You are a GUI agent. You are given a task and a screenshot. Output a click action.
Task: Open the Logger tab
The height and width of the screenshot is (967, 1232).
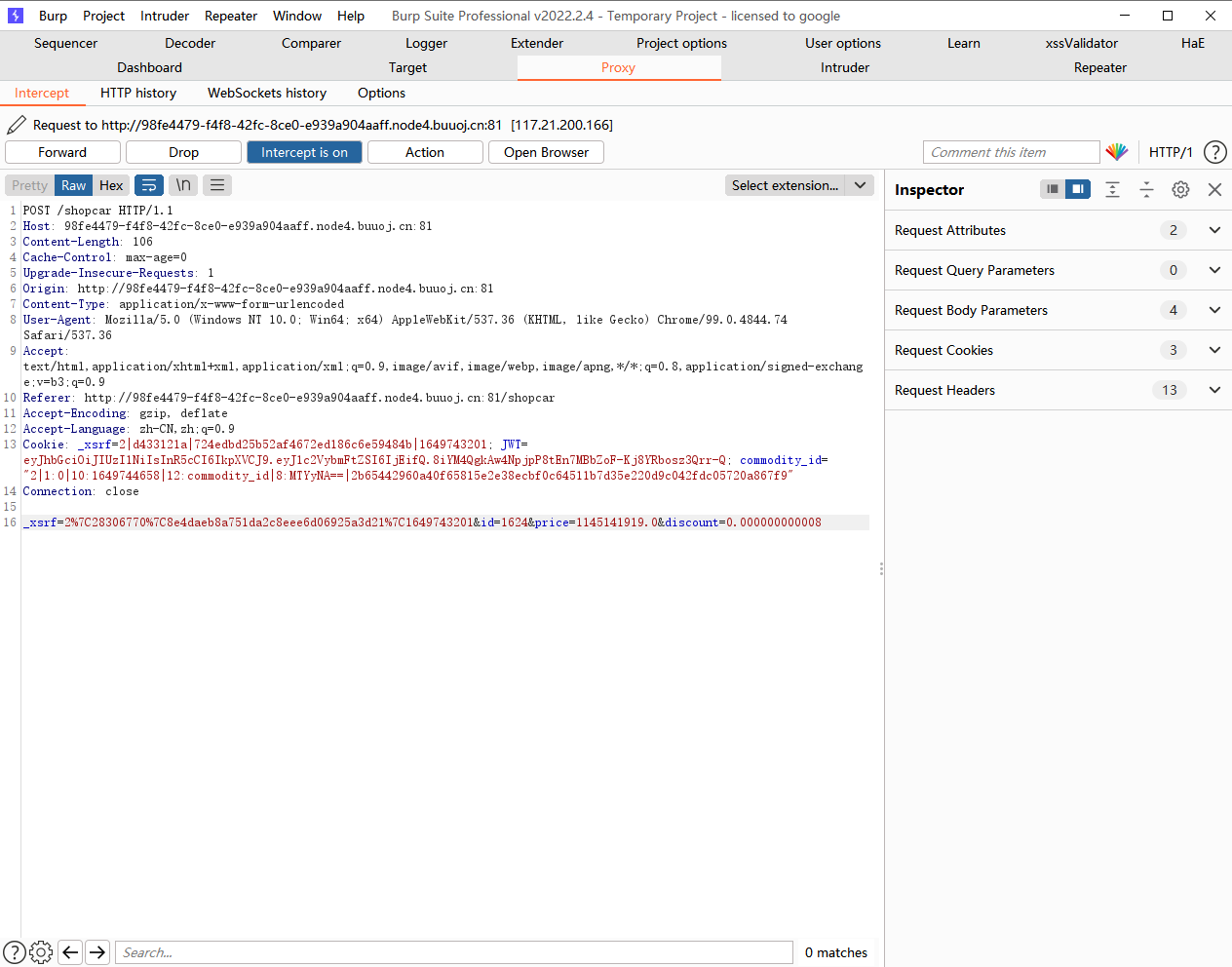click(426, 43)
